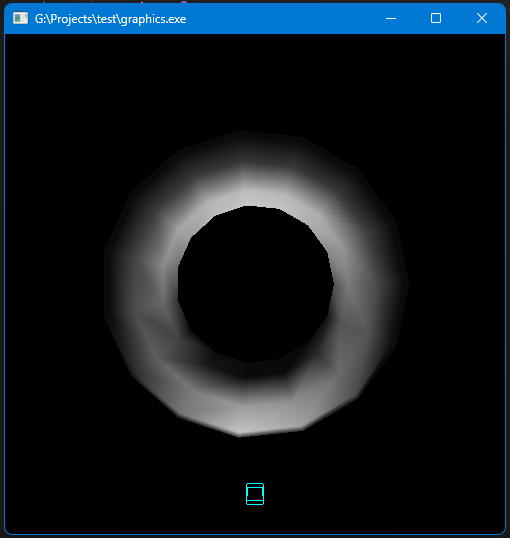
Task: Click black canvas between torus and cyan box
Action: click(255, 460)
